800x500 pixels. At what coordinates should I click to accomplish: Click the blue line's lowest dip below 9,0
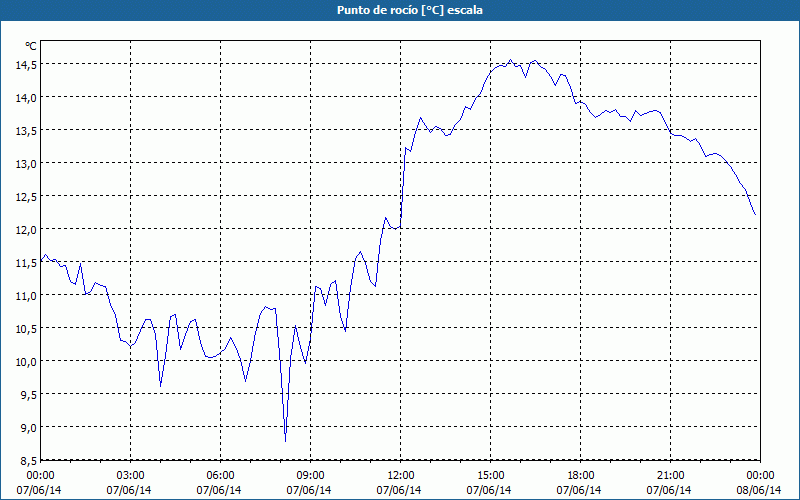285,441
